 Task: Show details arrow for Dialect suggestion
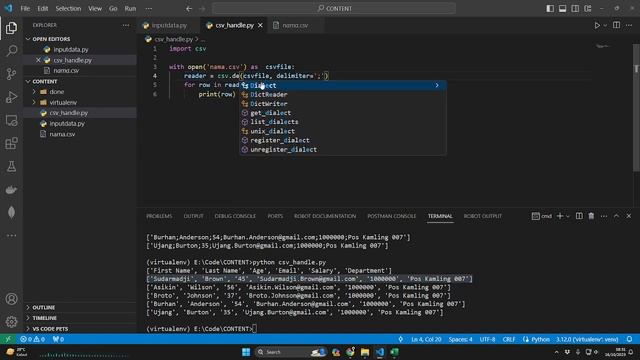tap(437, 85)
